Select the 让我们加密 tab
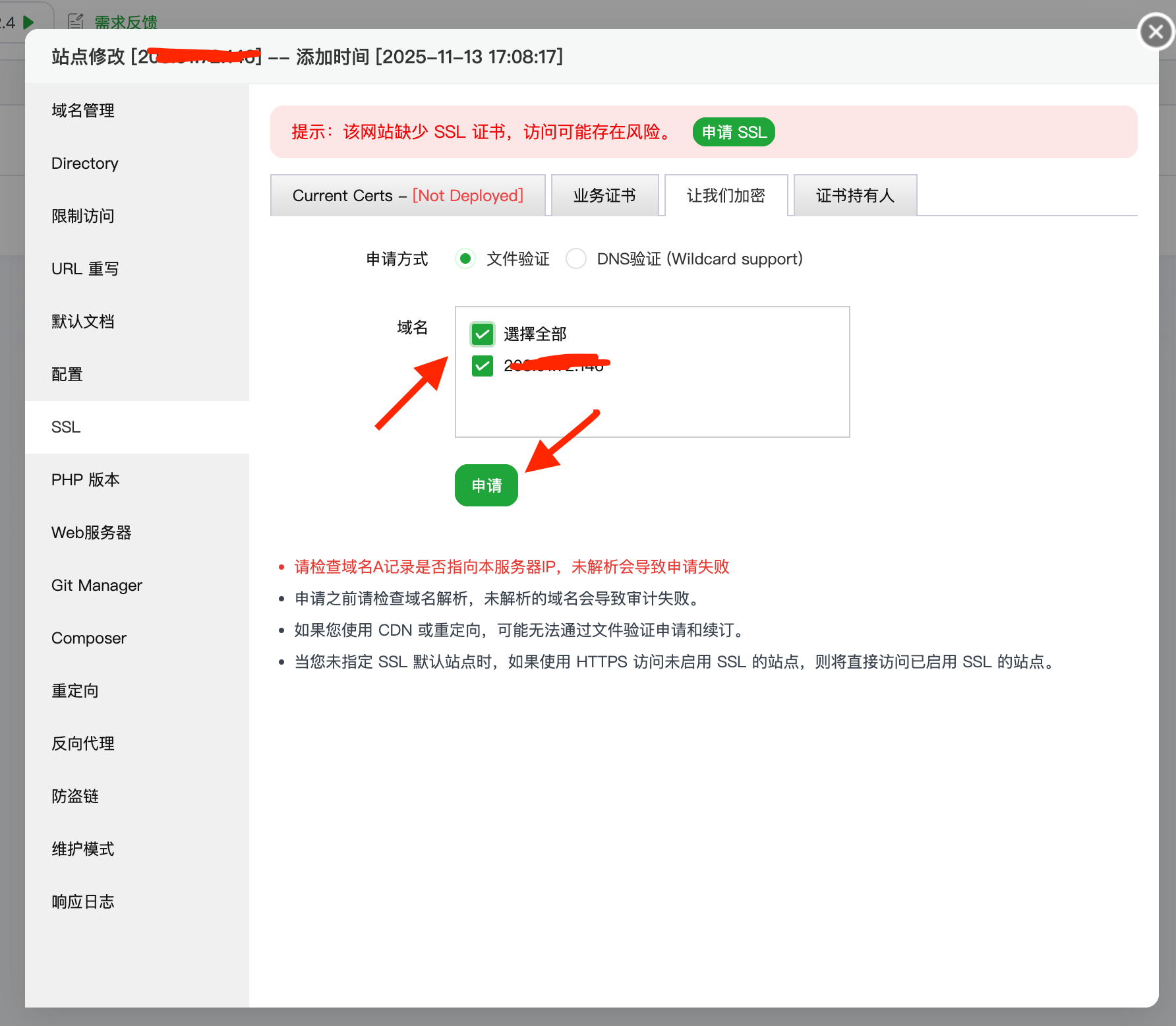This screenshot has width=1176, height=1026. pyautogui.click(x=726, y=196)
